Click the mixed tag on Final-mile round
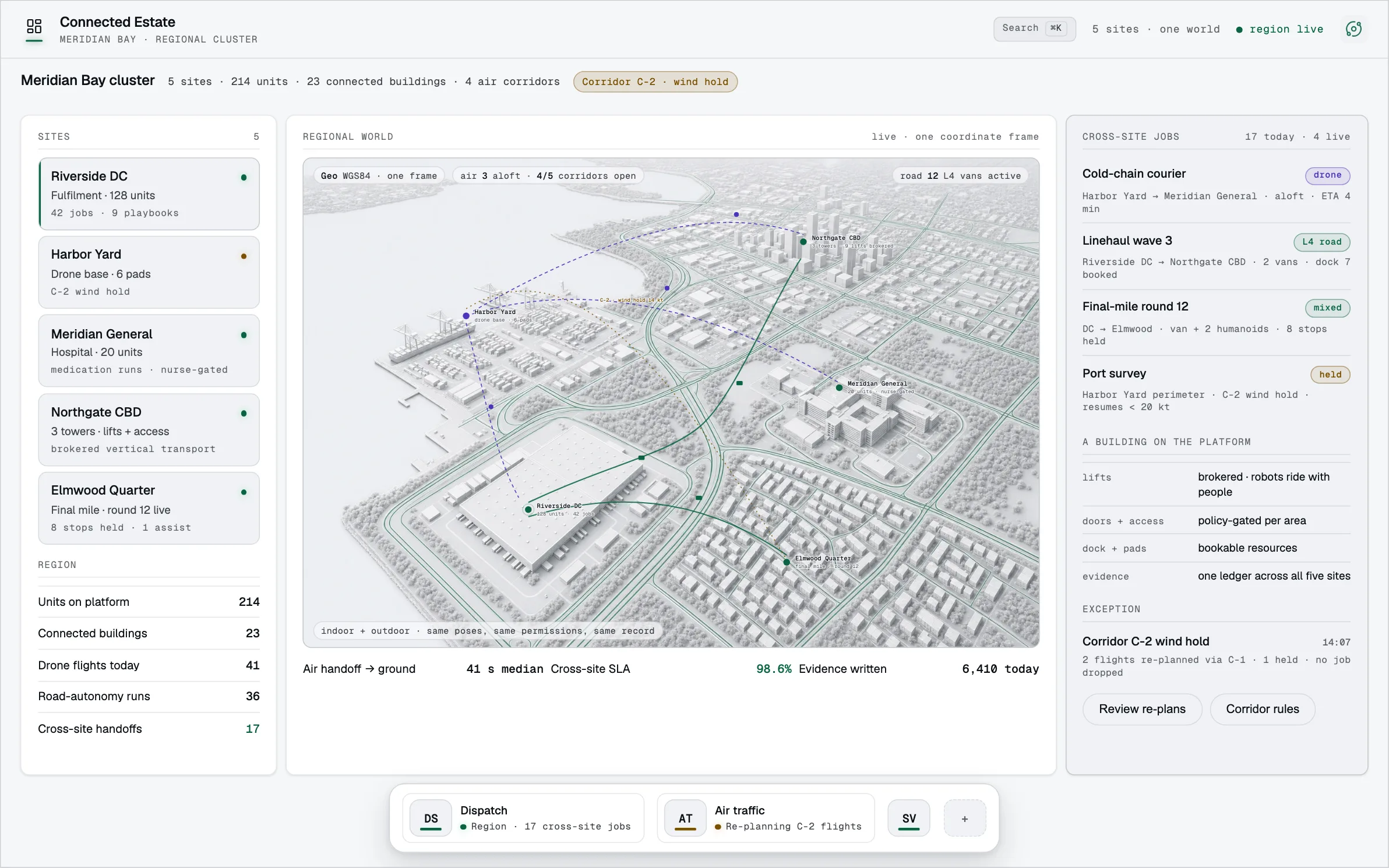Image resolution: width=1389 pixels, height=868 pixels. click(1328, 308)
